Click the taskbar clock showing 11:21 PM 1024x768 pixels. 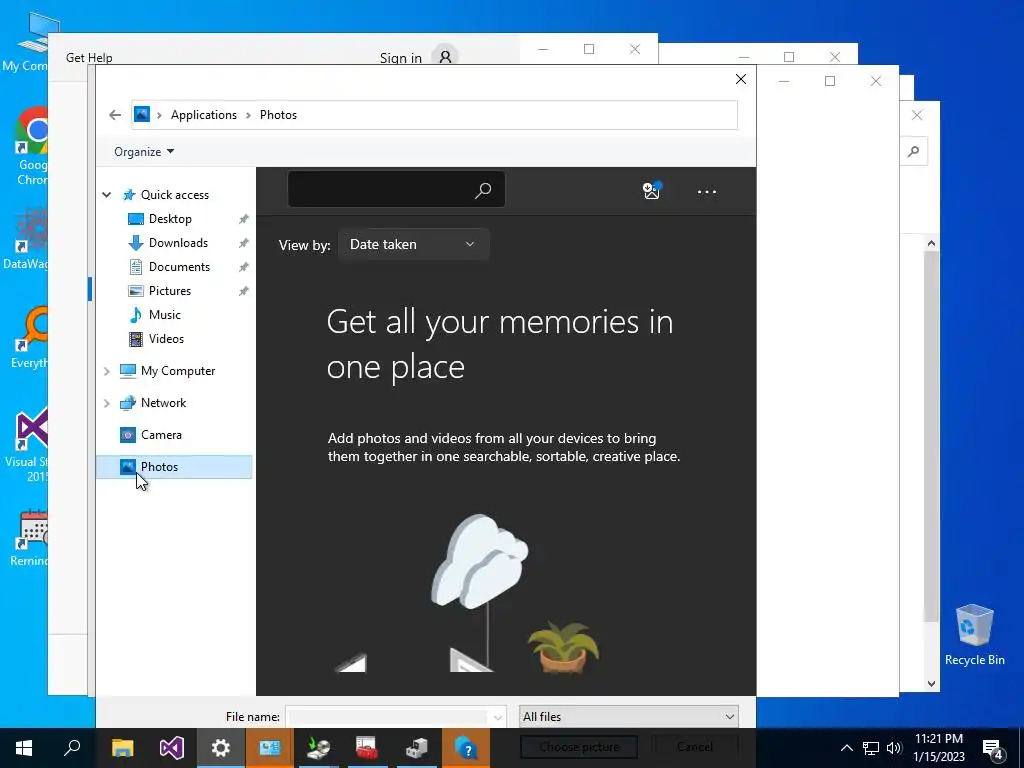point(938,748)
